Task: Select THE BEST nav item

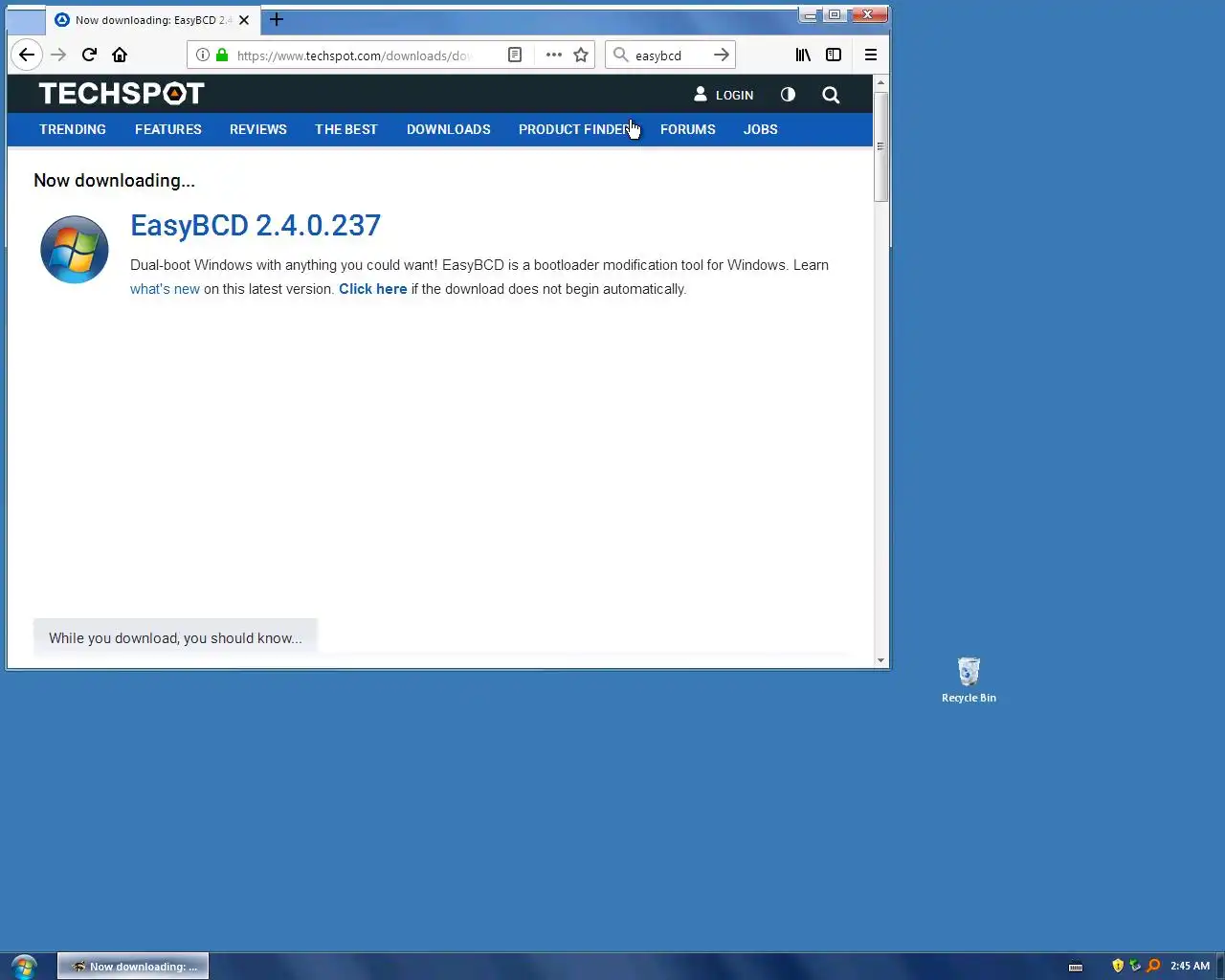Action: [x=346, y=129]
